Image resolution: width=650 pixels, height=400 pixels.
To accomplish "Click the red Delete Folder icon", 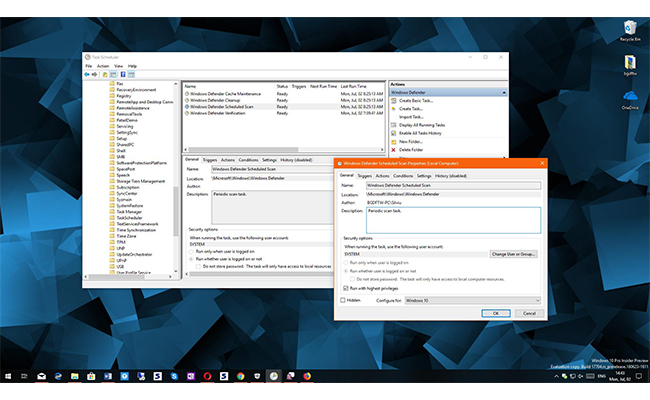I will click(x=394, y=149).
